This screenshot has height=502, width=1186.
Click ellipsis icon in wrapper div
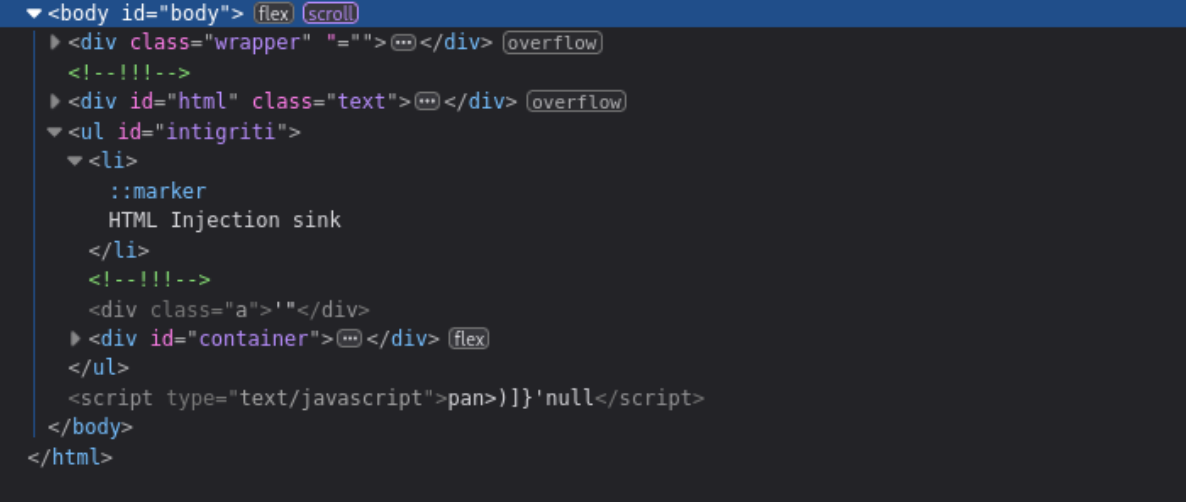[404, 43]
